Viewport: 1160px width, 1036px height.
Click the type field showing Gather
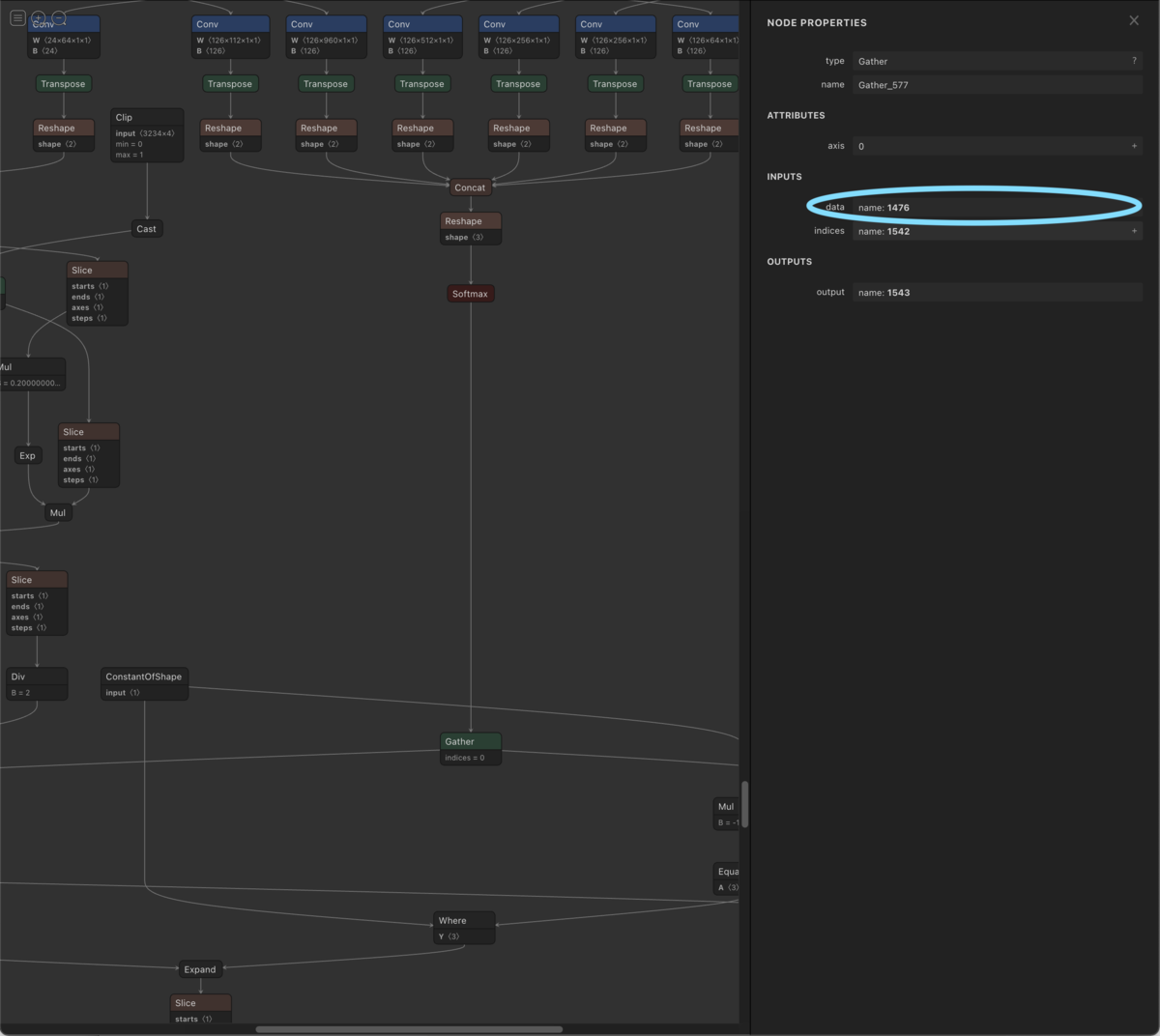pos(997,61)
